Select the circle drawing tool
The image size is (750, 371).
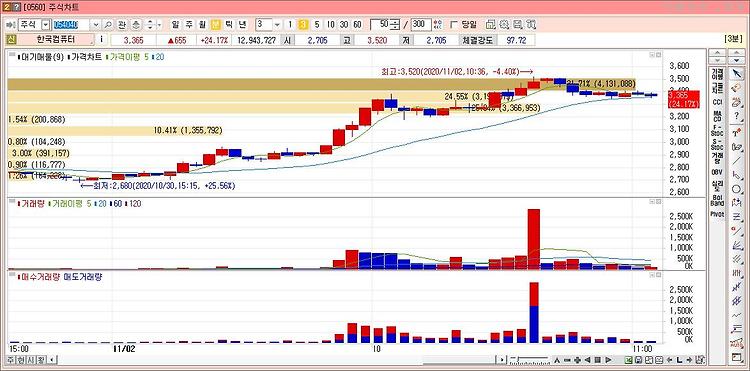point(736,189)
